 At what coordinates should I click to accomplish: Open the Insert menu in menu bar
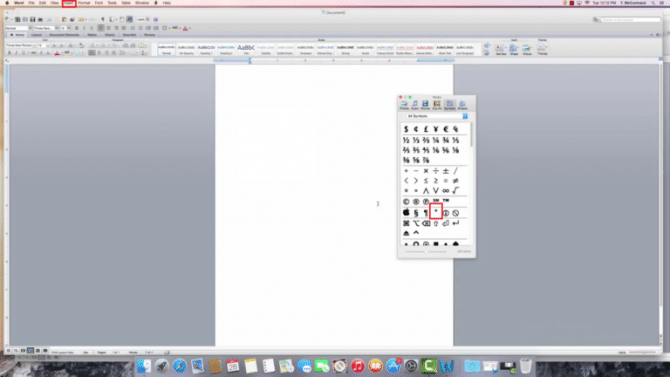click(68, 3)
